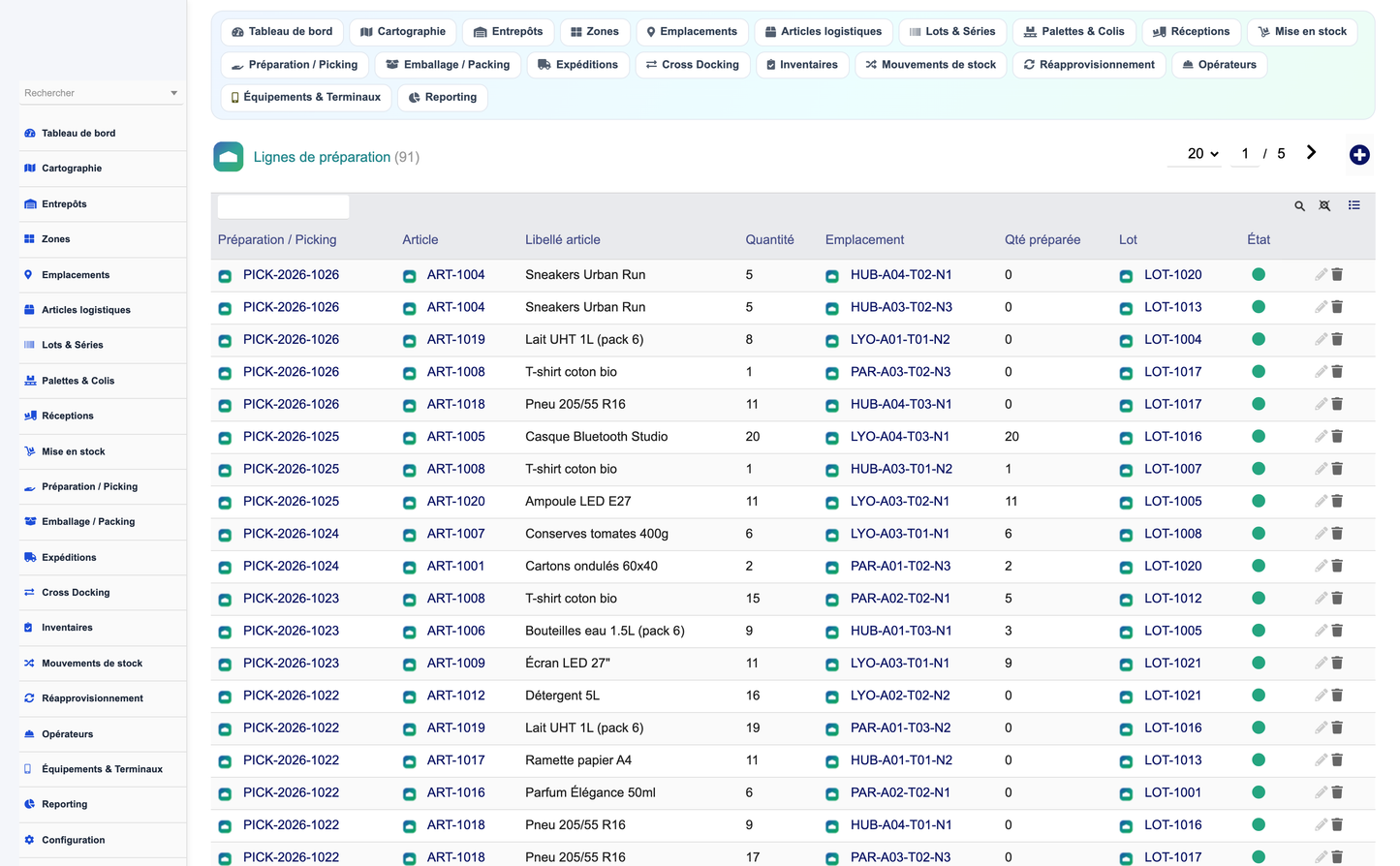Viewport: 1400px width, 866px height.
Task: Sort by the Quantité column header
Action: tap(769, 239)
